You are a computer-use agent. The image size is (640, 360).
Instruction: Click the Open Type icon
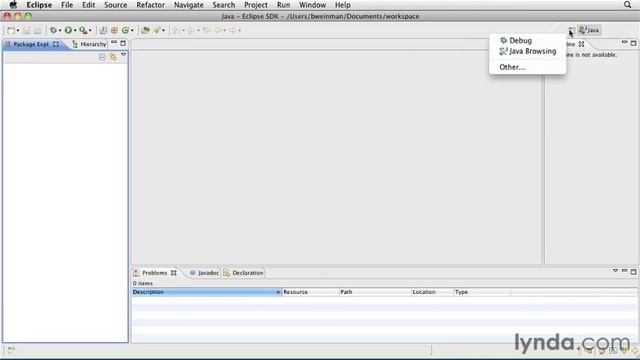[x=145, y=30]
